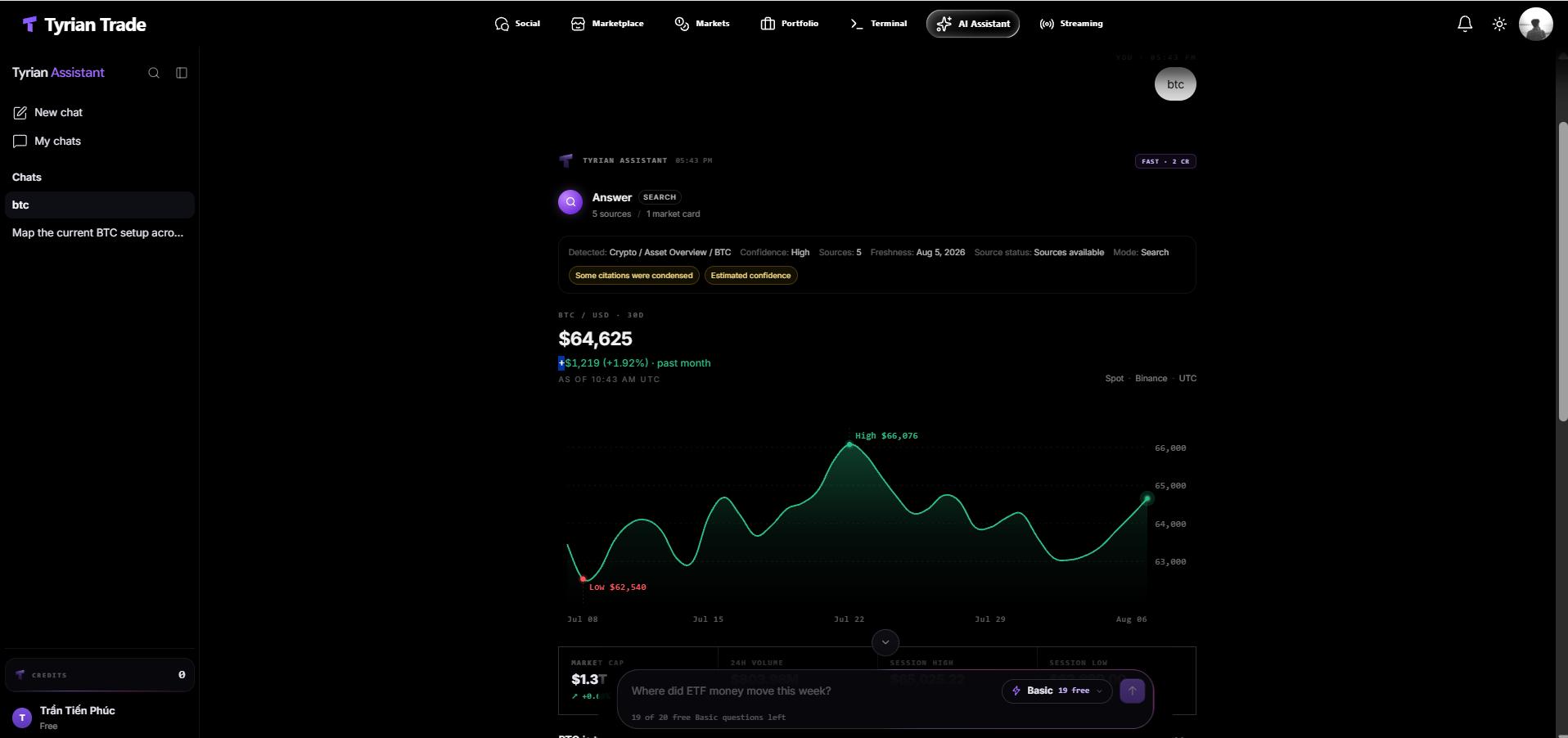Jump to latest with the down-chevron button

[x=885, y=642]
